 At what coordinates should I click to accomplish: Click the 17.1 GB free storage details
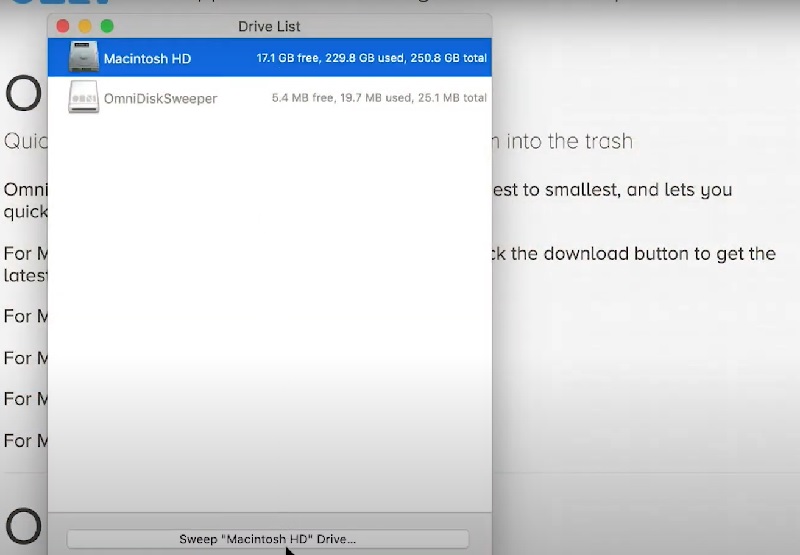coord(371,59)
